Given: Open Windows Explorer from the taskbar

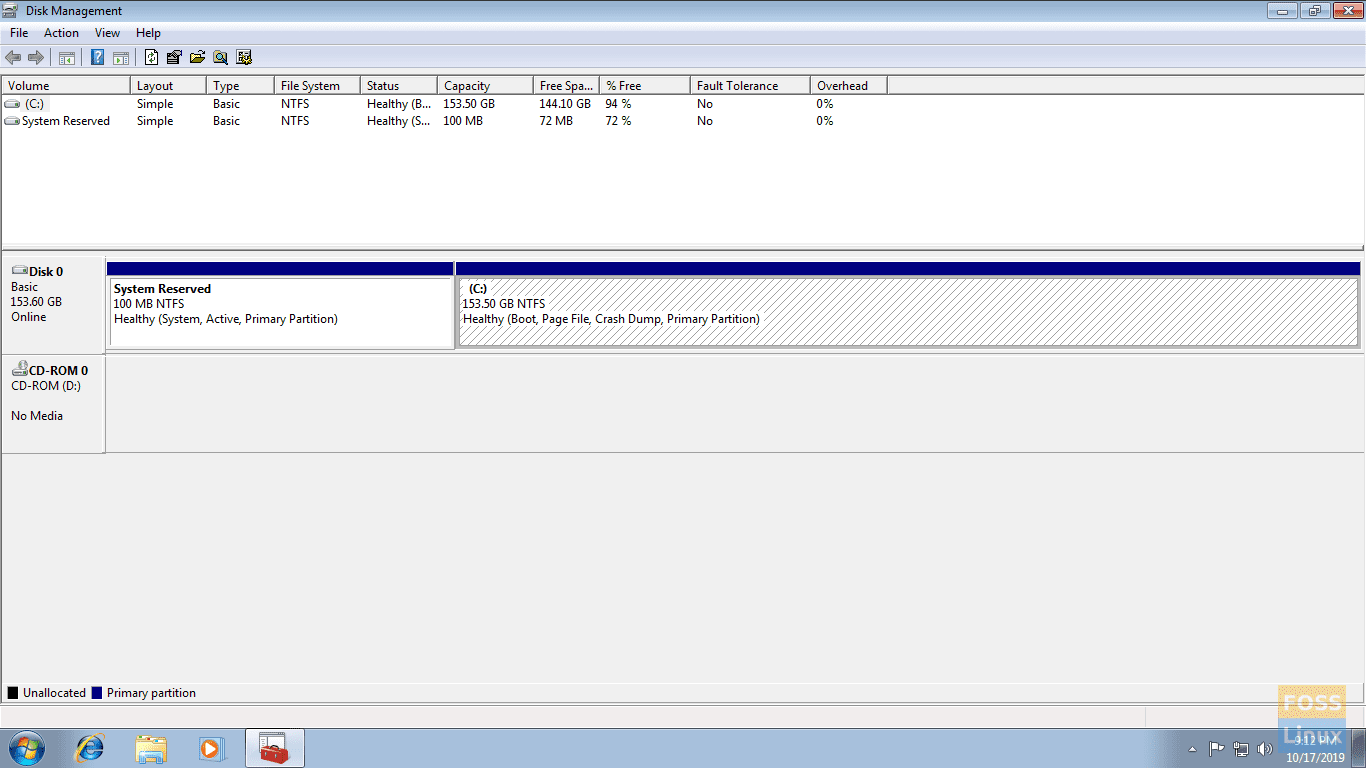Looking at the screenshot, I should point(151,747).
